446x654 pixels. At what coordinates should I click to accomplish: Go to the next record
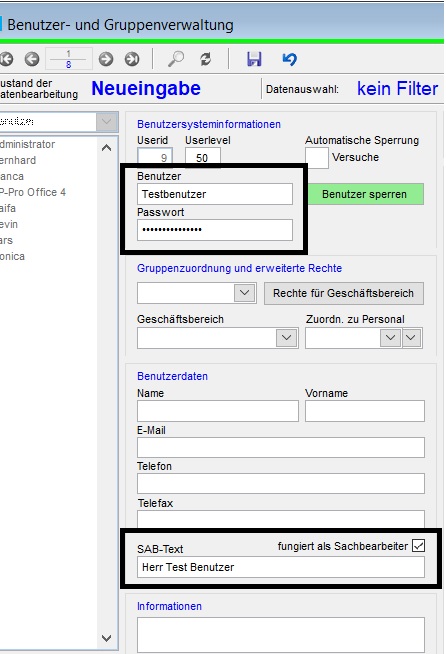106,59
